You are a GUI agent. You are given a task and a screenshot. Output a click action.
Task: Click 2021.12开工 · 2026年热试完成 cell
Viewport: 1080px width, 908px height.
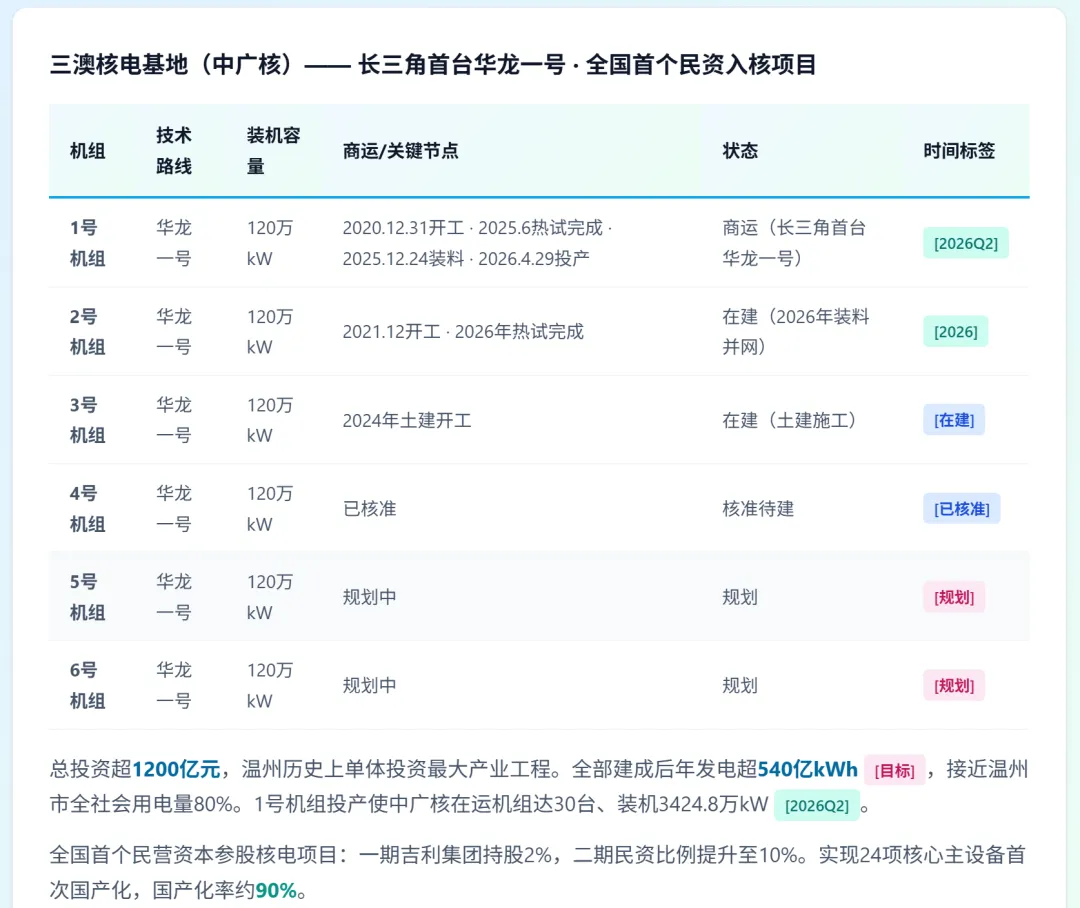click(x=463, y=331)
